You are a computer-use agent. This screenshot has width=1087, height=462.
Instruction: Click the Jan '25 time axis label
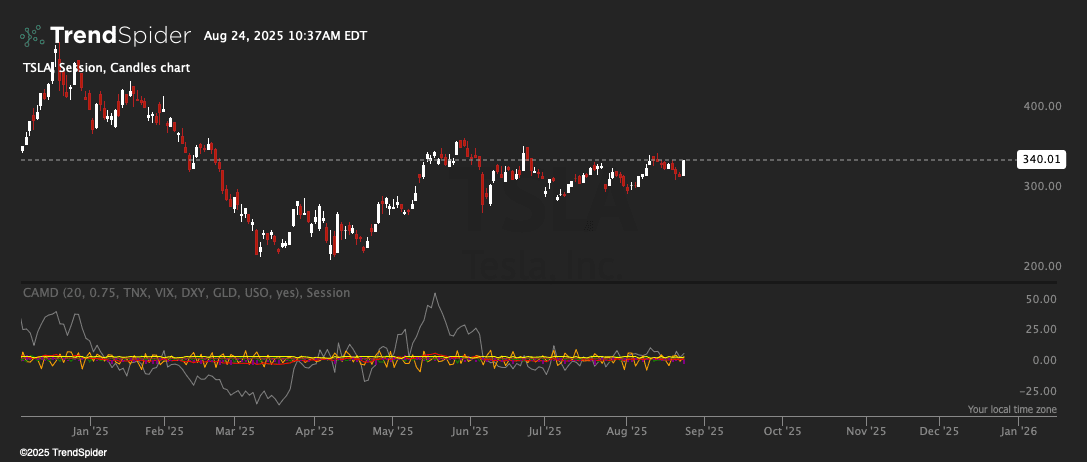pyautogui.click(x=91, y=431)
